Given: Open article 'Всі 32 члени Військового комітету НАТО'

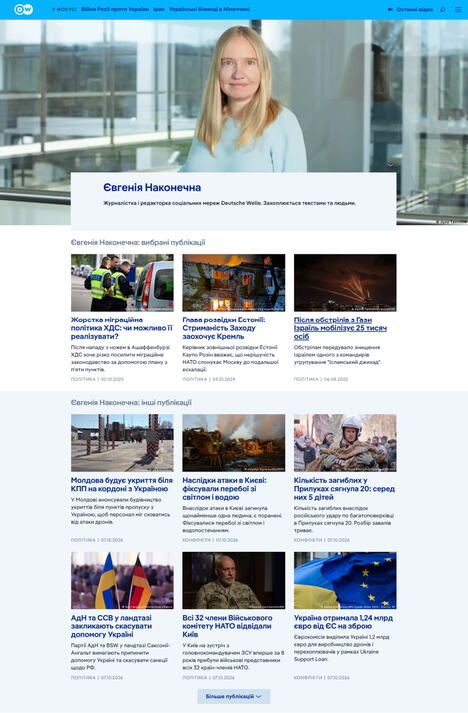Looking at the screenshot, I should coord(227,626).
